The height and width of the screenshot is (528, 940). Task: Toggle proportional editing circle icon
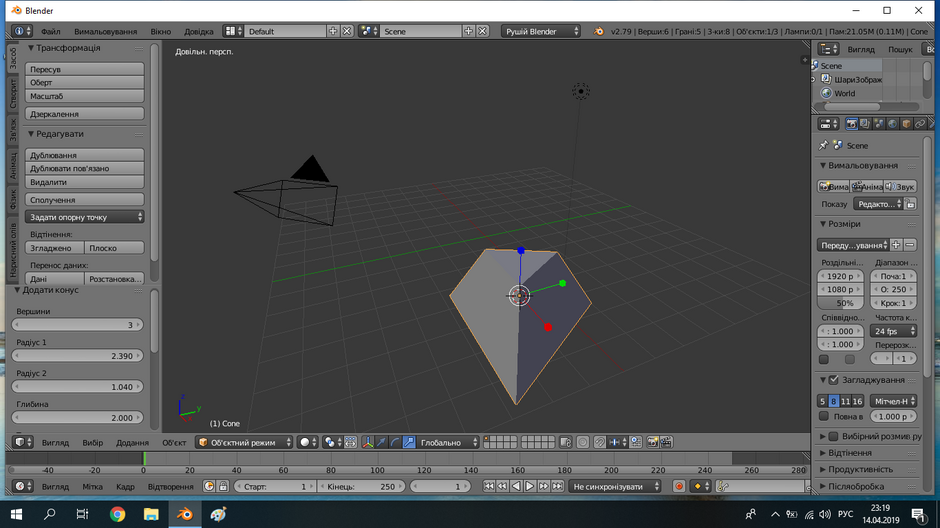tap(583, 442)
